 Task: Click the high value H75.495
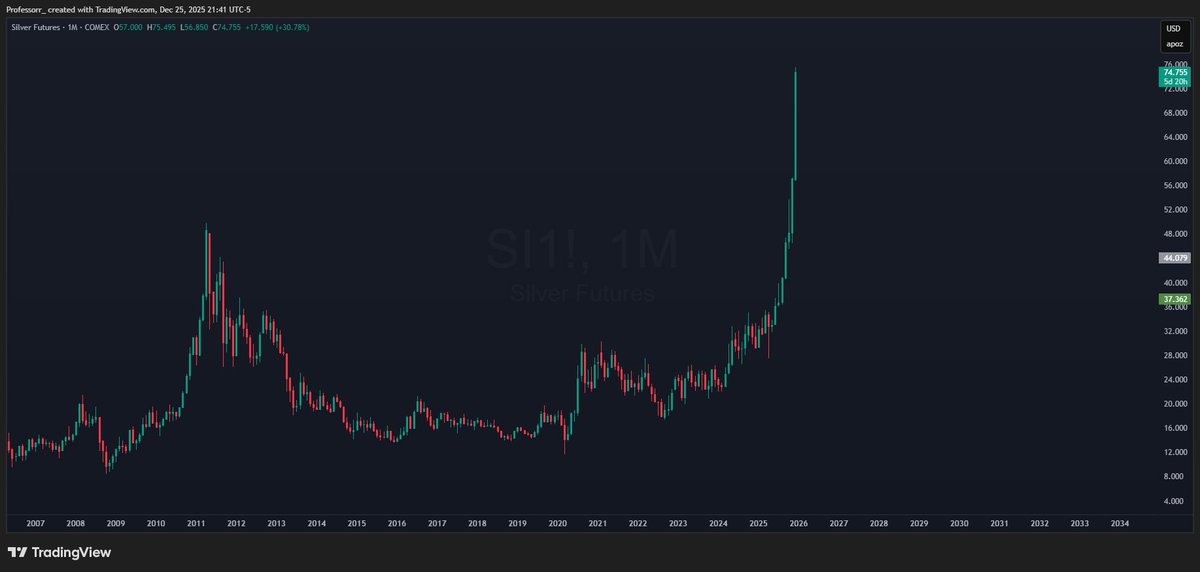pos(161,27)
